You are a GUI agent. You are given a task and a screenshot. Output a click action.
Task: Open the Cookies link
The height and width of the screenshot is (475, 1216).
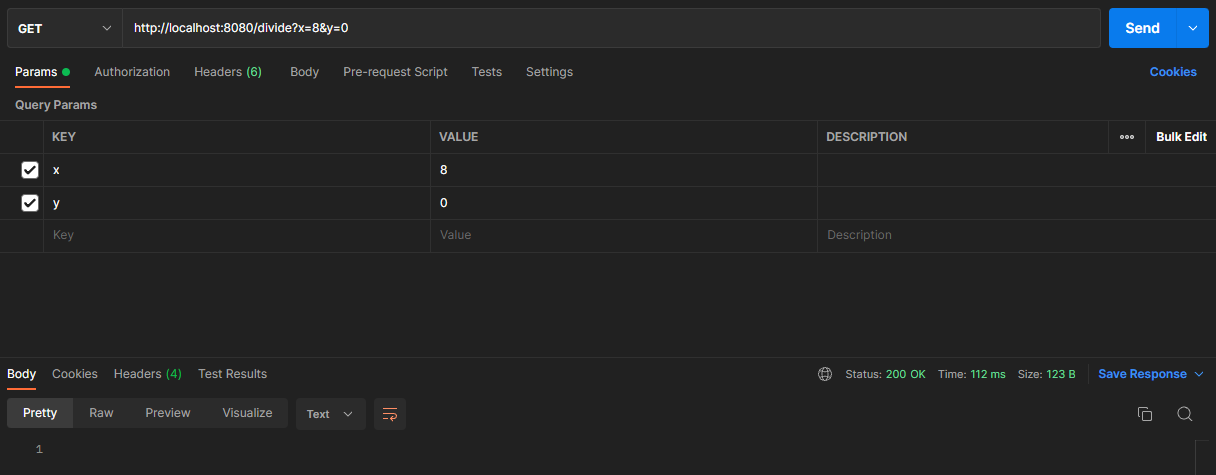[1173, 72]
